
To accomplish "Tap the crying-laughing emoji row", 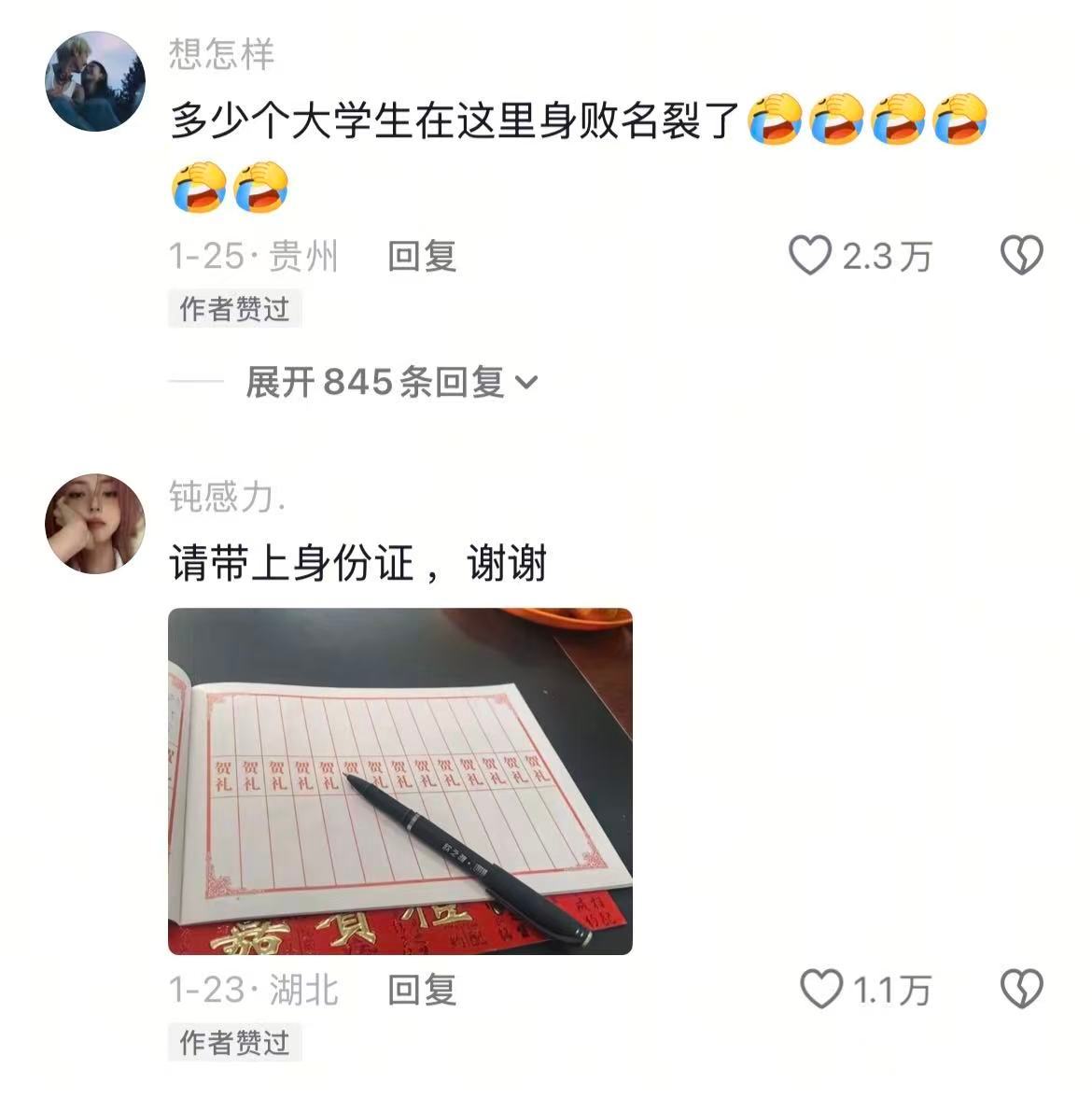I will [867, 119].
